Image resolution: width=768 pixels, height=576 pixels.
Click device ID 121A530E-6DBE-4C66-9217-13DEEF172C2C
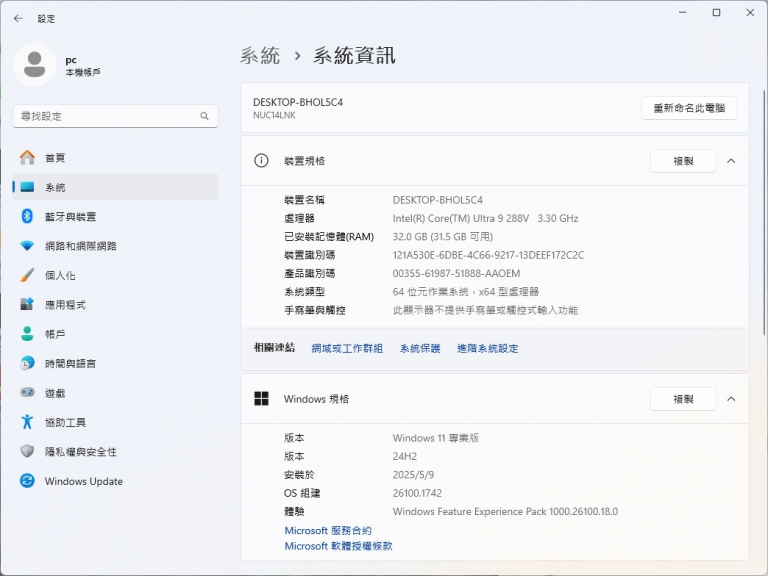(488, 255)
